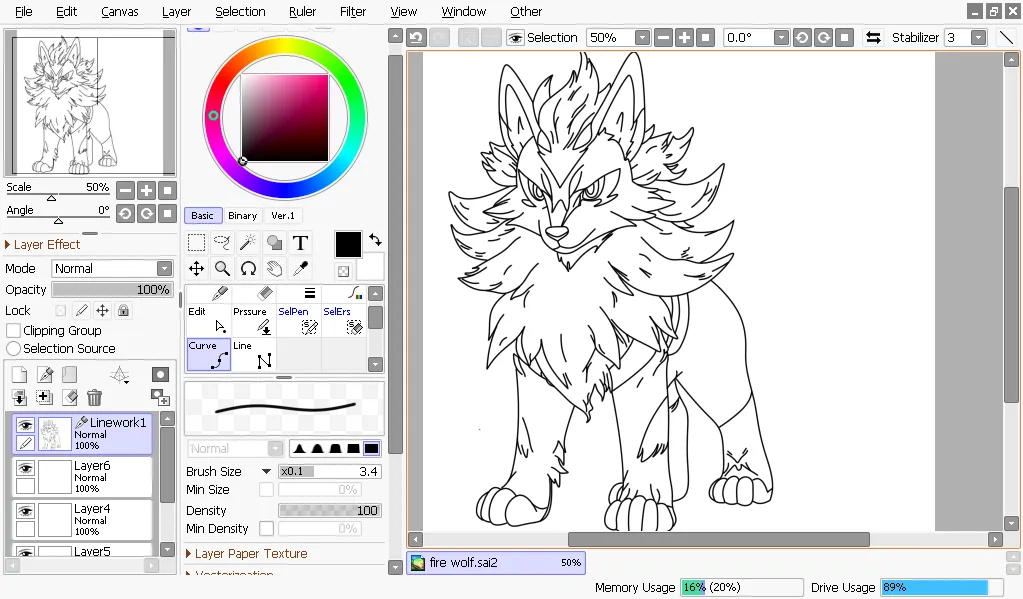Viewport: 1023px width, 599px height.
Task: Choose the SelPen tool
Action: point(298,320)
